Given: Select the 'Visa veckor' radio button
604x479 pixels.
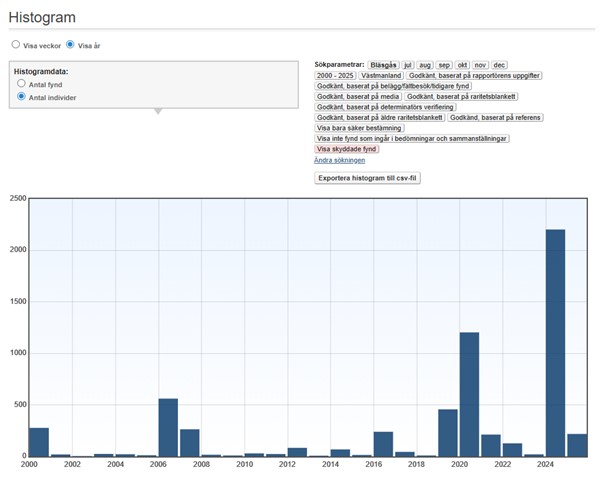Looking at the screenshot, I should pos(15,45).
